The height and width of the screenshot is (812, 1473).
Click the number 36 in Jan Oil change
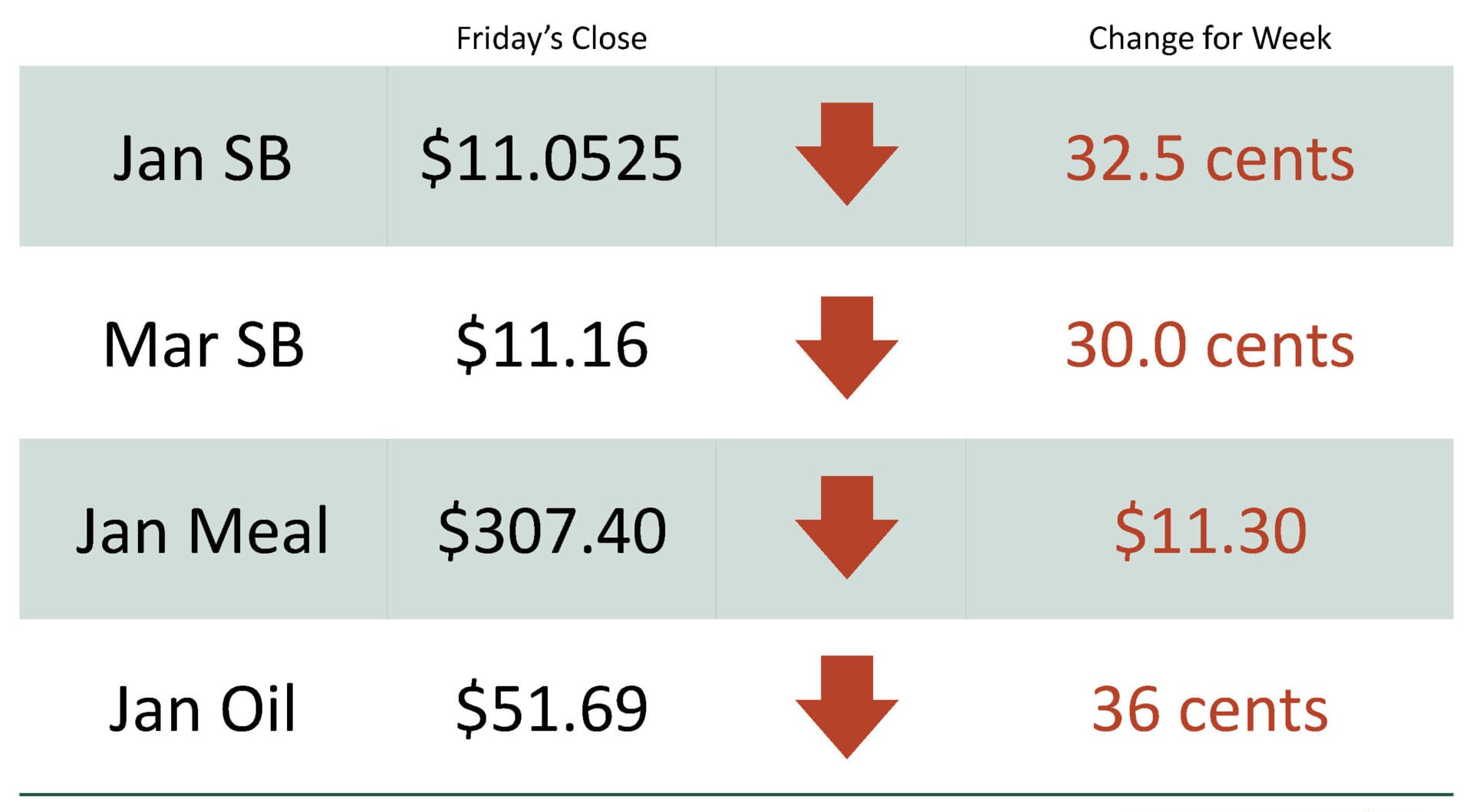coord(1125,709)
